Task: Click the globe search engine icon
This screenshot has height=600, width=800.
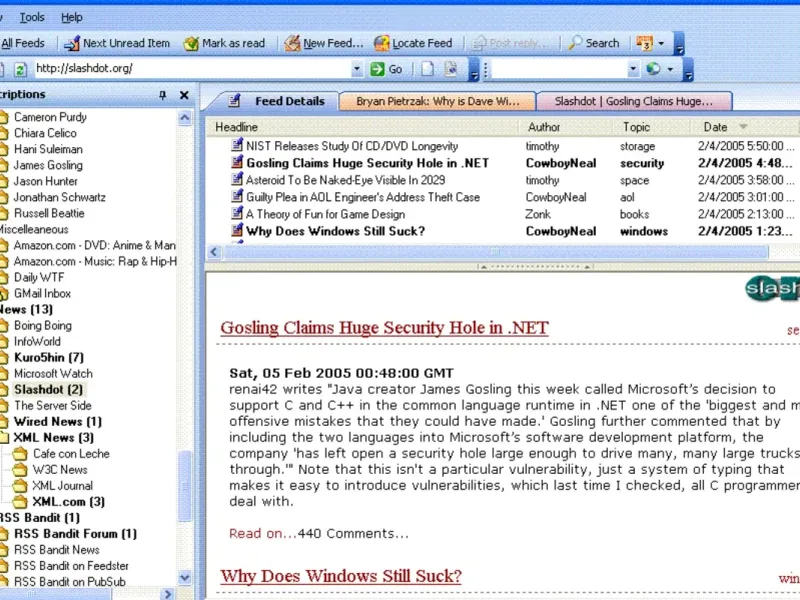Action: (653, 69)
